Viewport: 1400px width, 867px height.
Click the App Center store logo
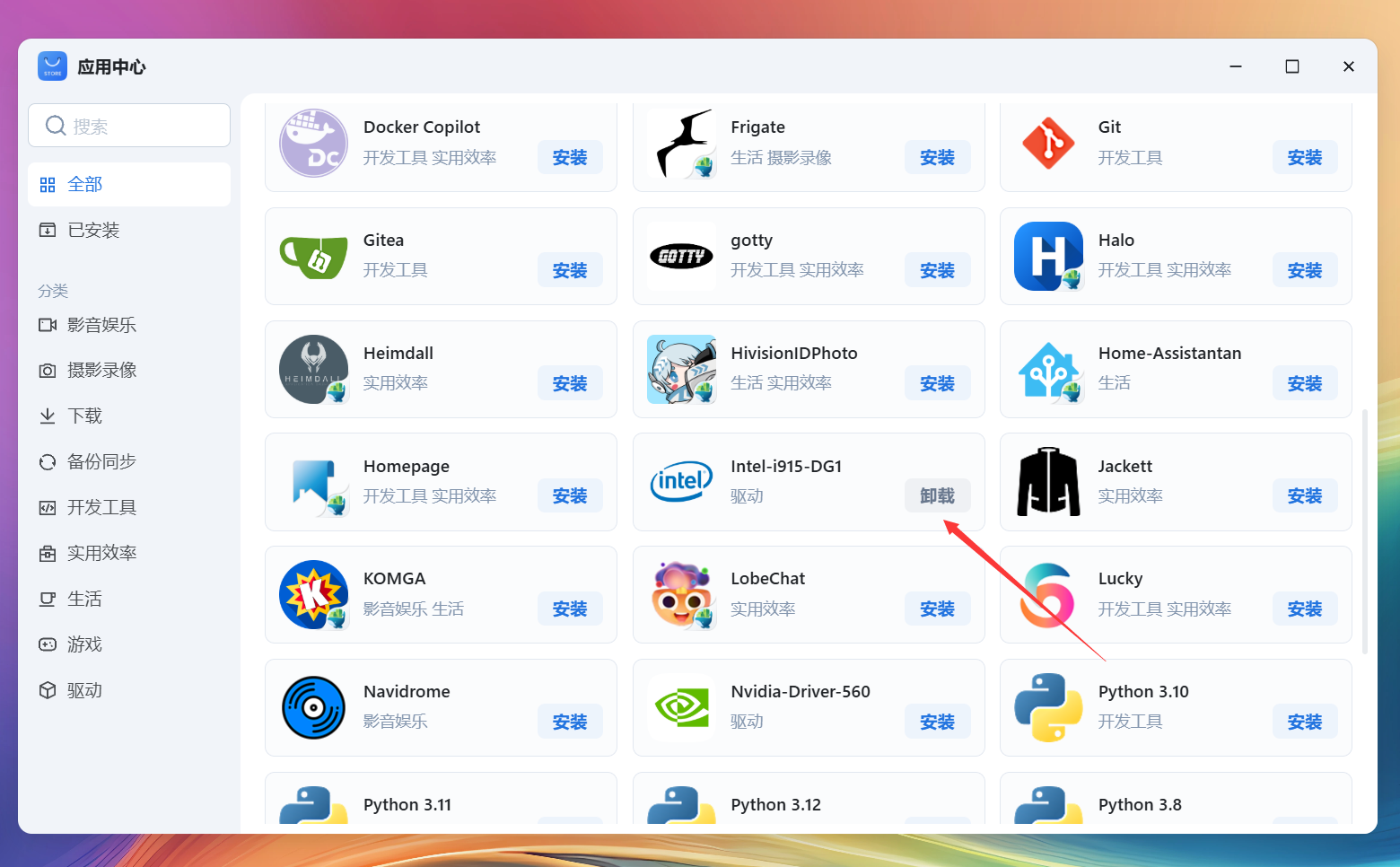point(53,66)
